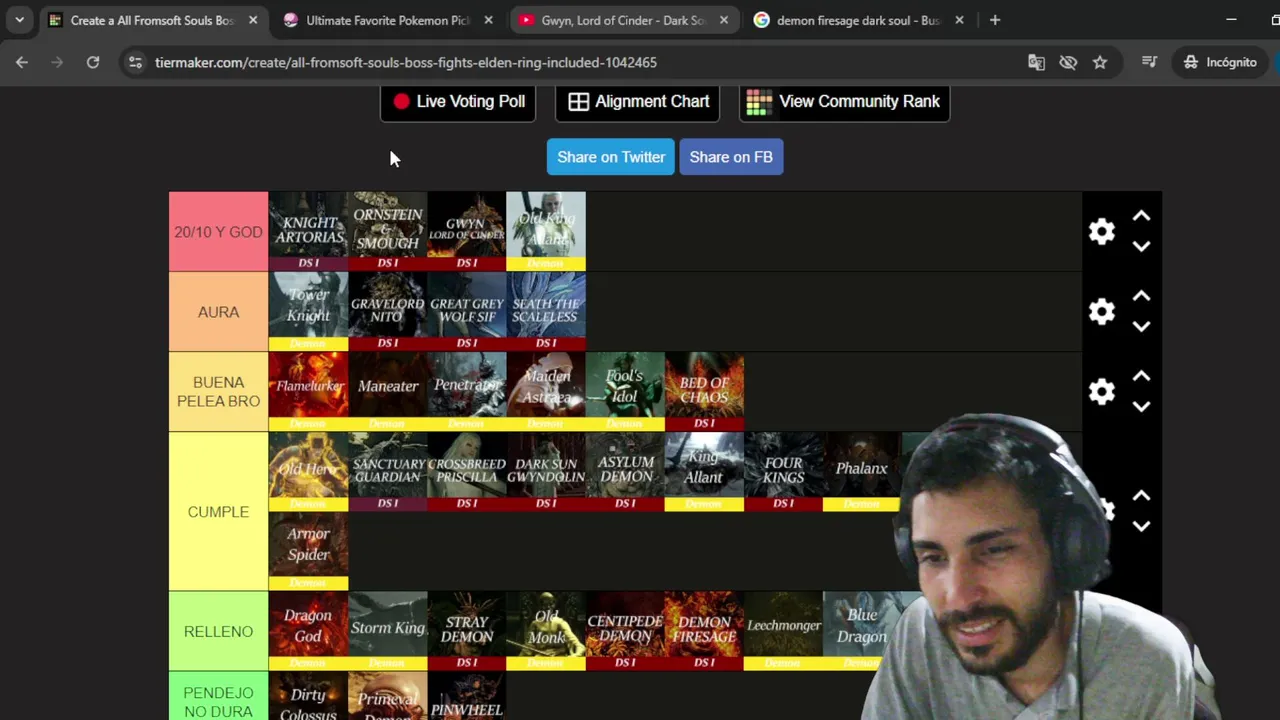Open settings gear for BUENA PELEA BRO tier
The height and width of the screenshot is (720, 1280).
pos(1101,392)
